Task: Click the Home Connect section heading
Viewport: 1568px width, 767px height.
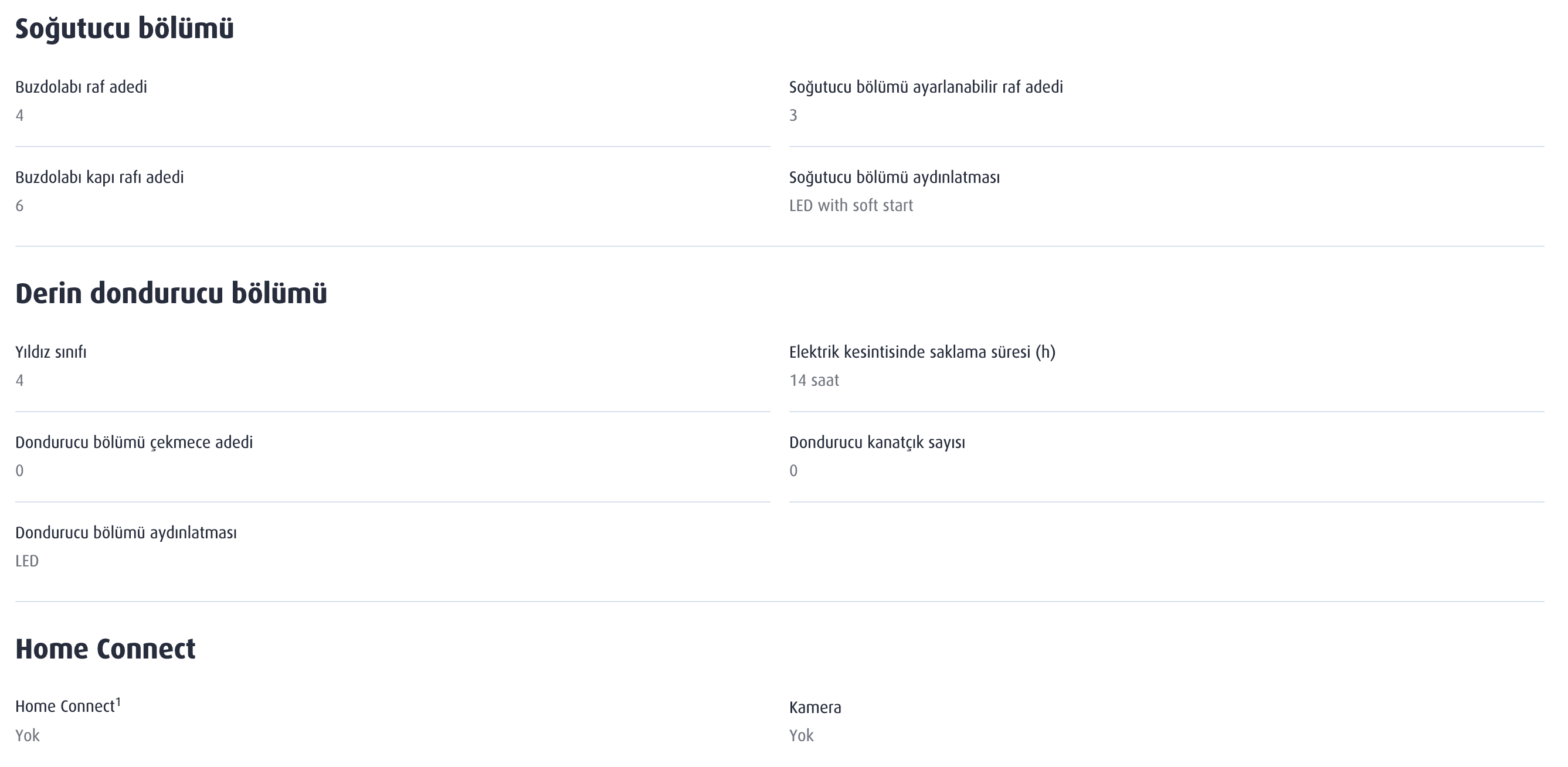Action: click(x=106, y=649)
